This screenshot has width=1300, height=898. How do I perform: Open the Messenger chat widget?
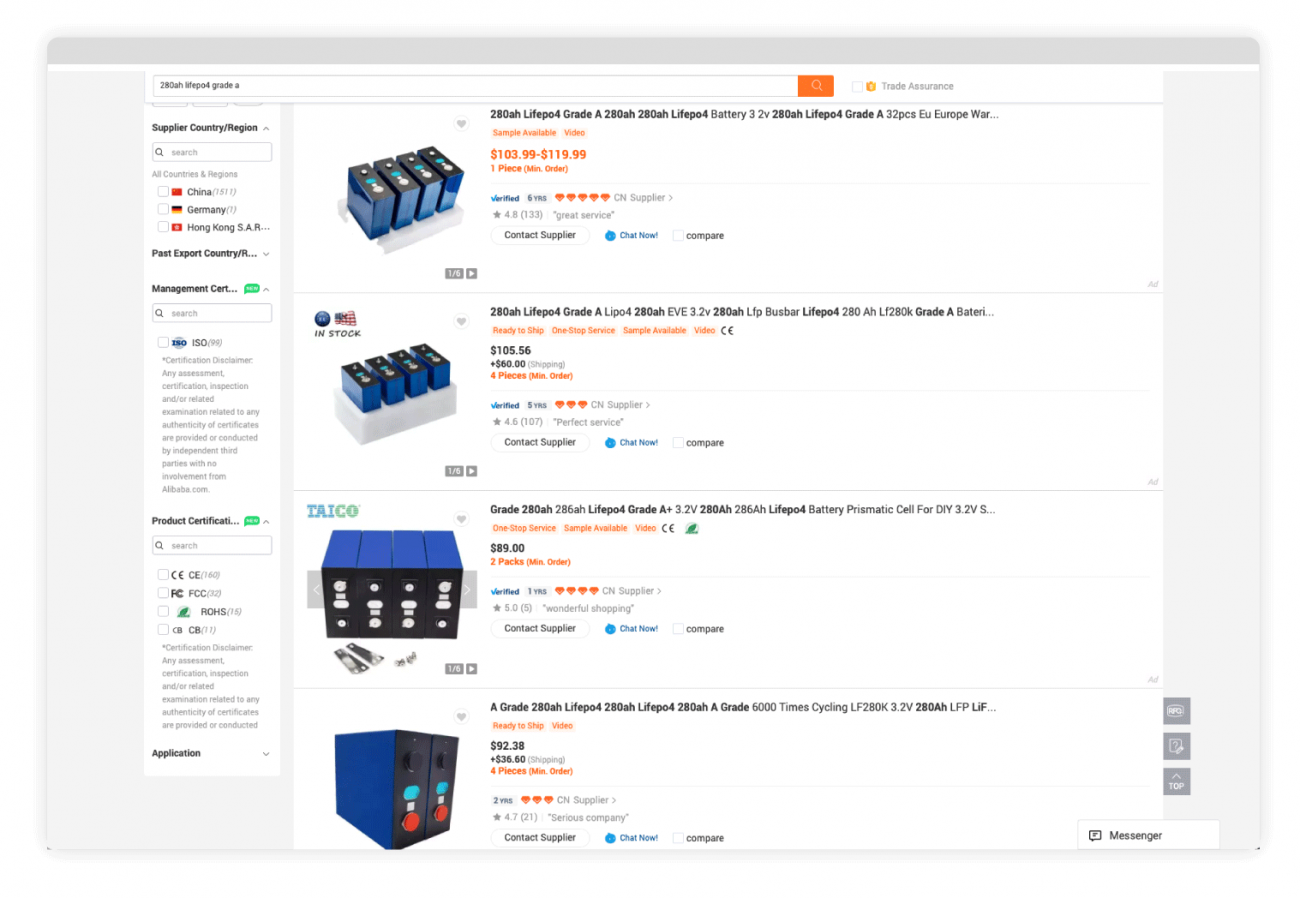point(1148,835)
